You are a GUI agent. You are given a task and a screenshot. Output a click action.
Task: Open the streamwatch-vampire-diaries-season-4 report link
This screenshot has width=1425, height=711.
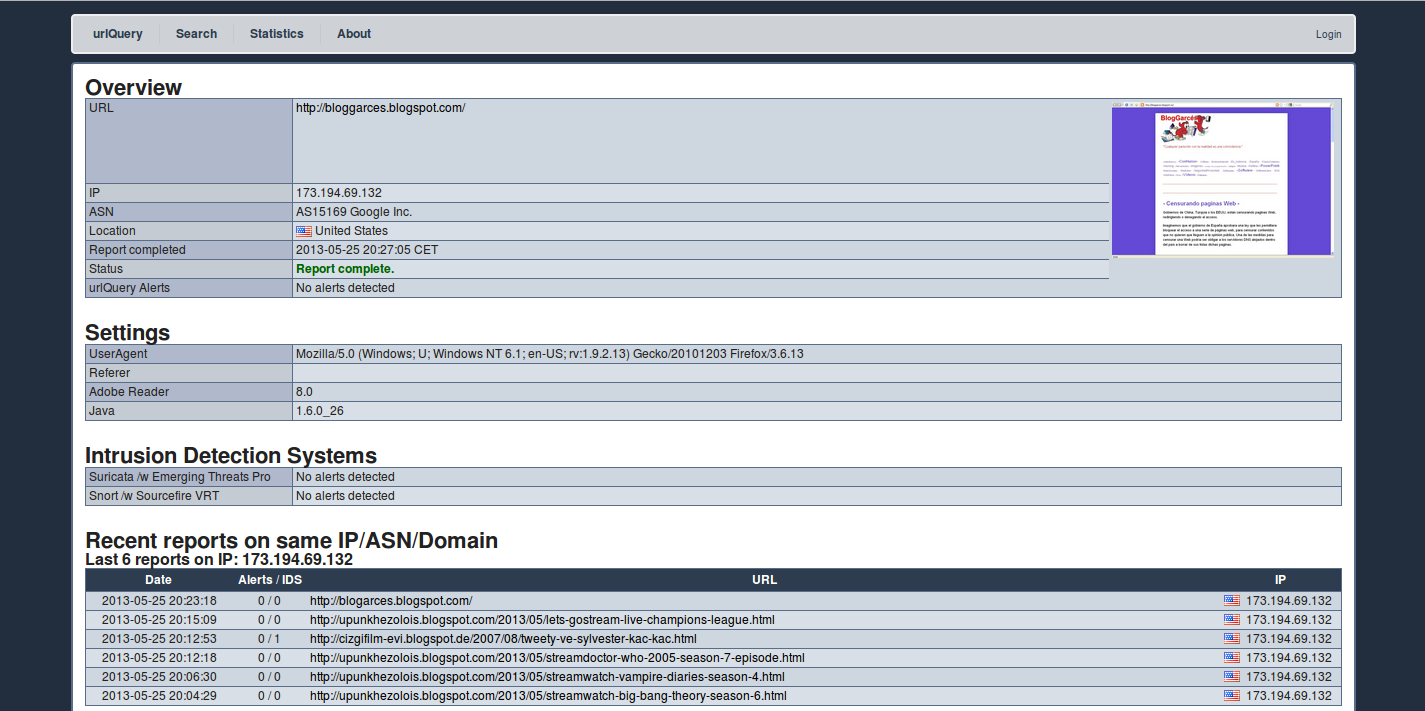pos(548,676)
